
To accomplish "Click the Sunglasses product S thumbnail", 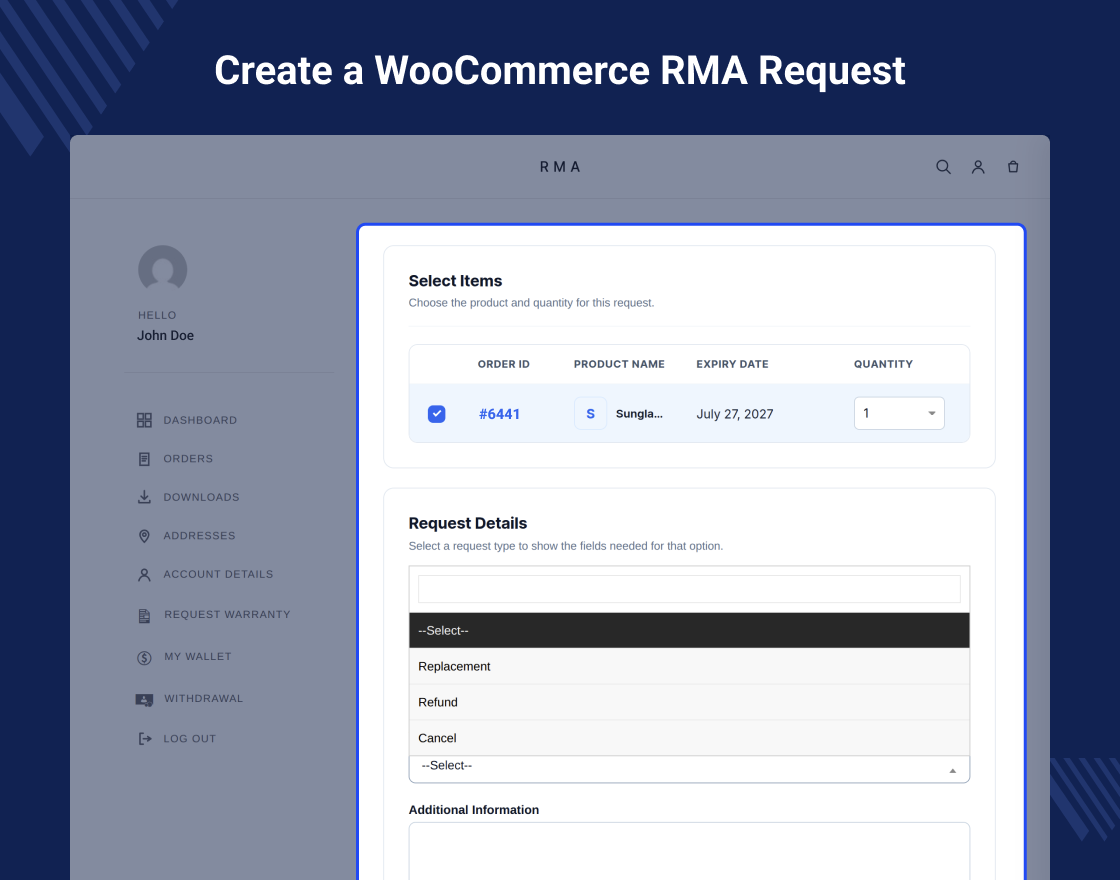I will [x=590, y=414].
